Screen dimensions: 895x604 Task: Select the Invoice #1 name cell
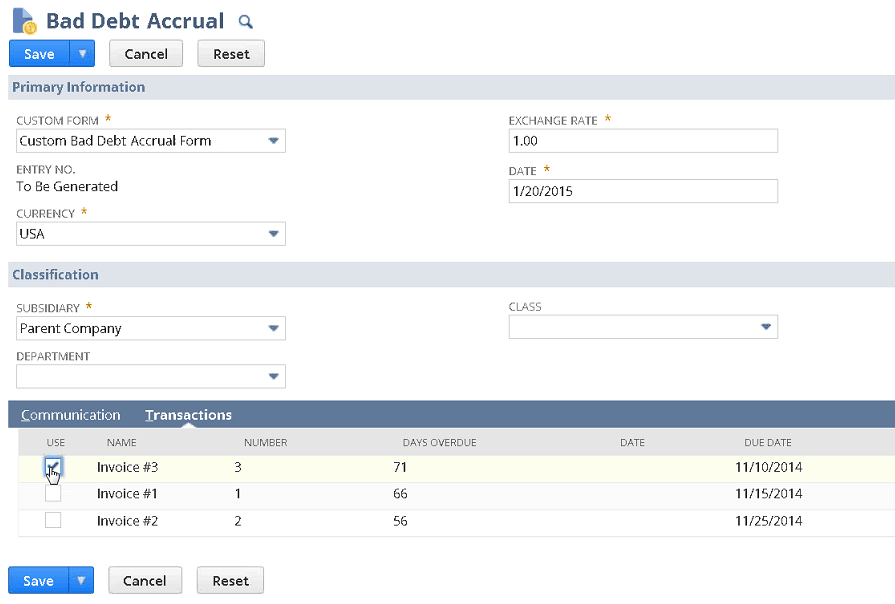tap(127, 494)
